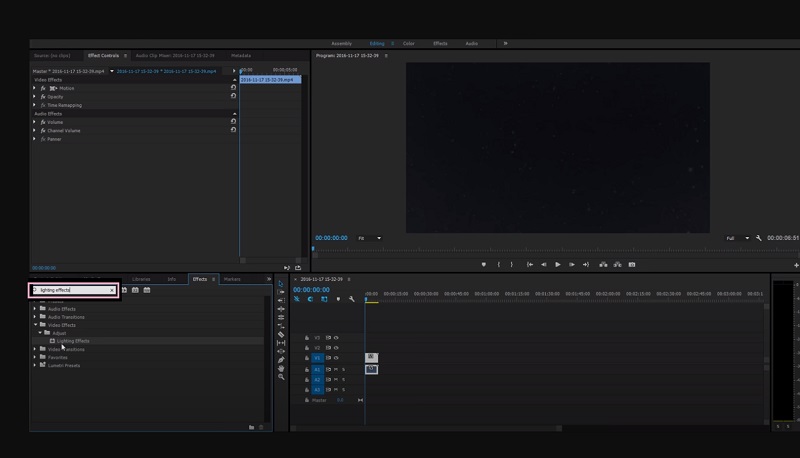800x458 pixels.
Task: Open the Metadata panel tab
Action: [241, 56]
